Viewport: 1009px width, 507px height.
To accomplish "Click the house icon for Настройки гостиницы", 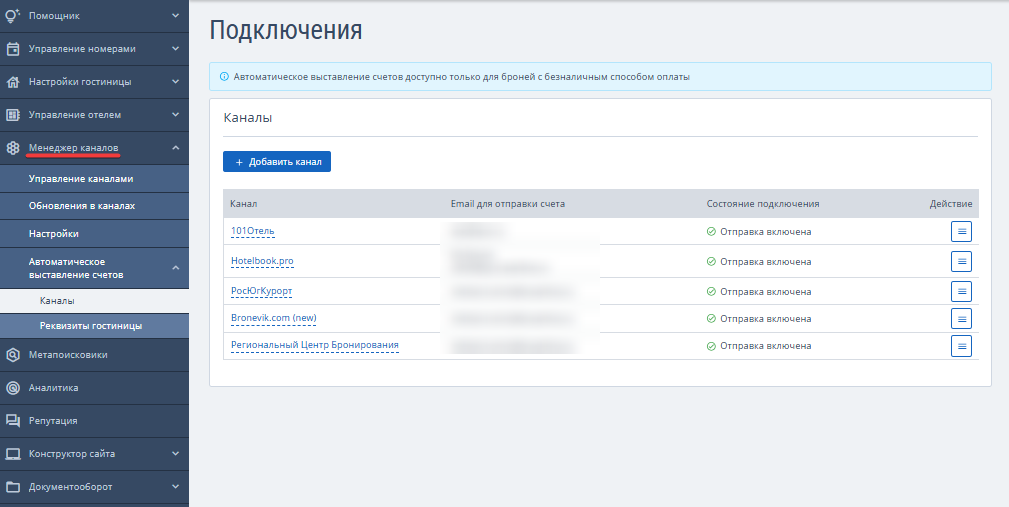I will click(x=13, y=82).
